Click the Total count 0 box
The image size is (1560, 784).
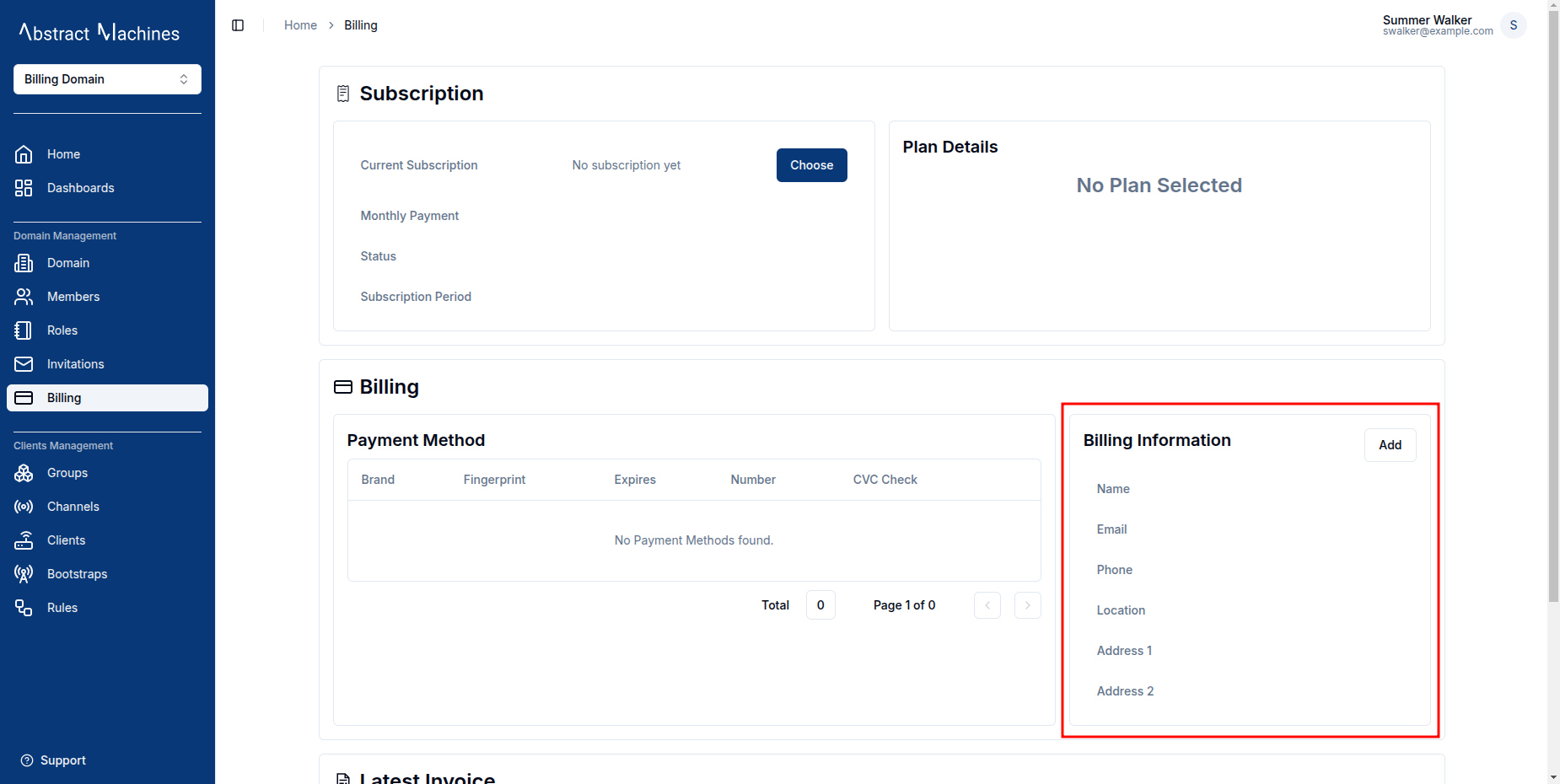pyautogui.click(x=820, y=605)
